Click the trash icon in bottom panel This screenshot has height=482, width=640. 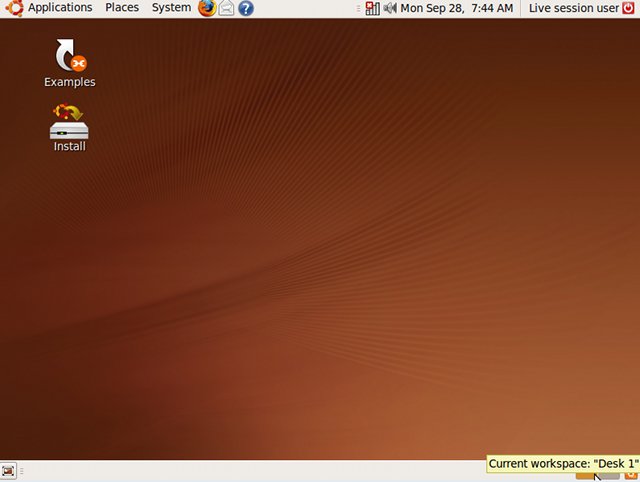tap(630, 476)
